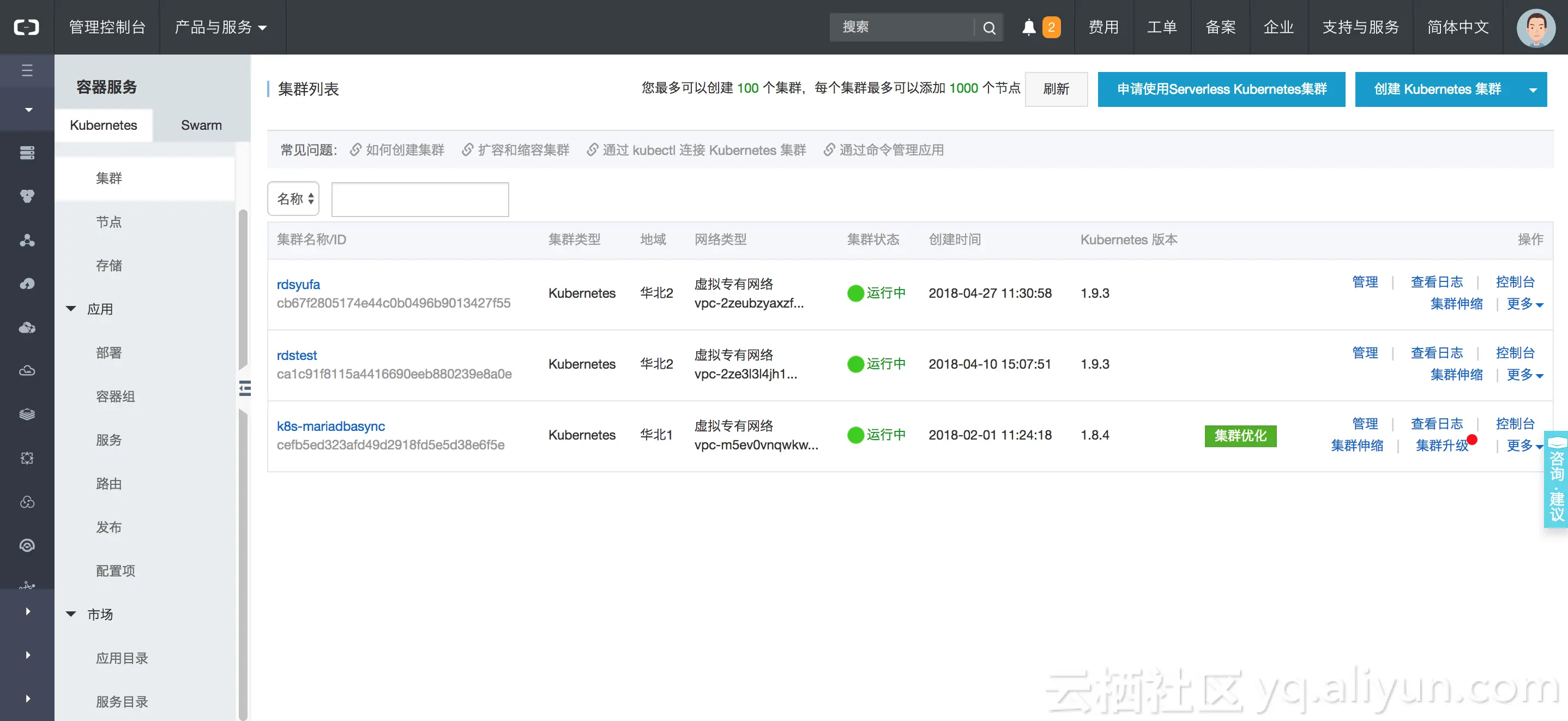Open the k8s-mariadbasync cluster link
The height and width of the screenshot is (721, 1568).
tap(330, 426)
